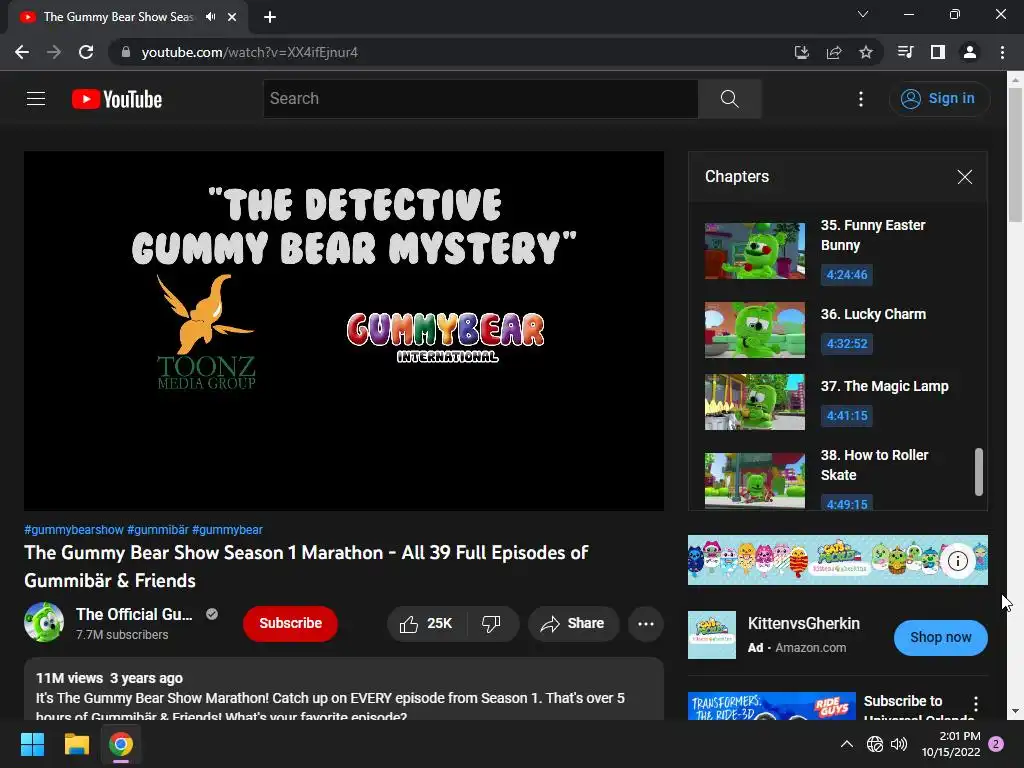Select The Gummy Bear Show browser tab

pos(128,17)
